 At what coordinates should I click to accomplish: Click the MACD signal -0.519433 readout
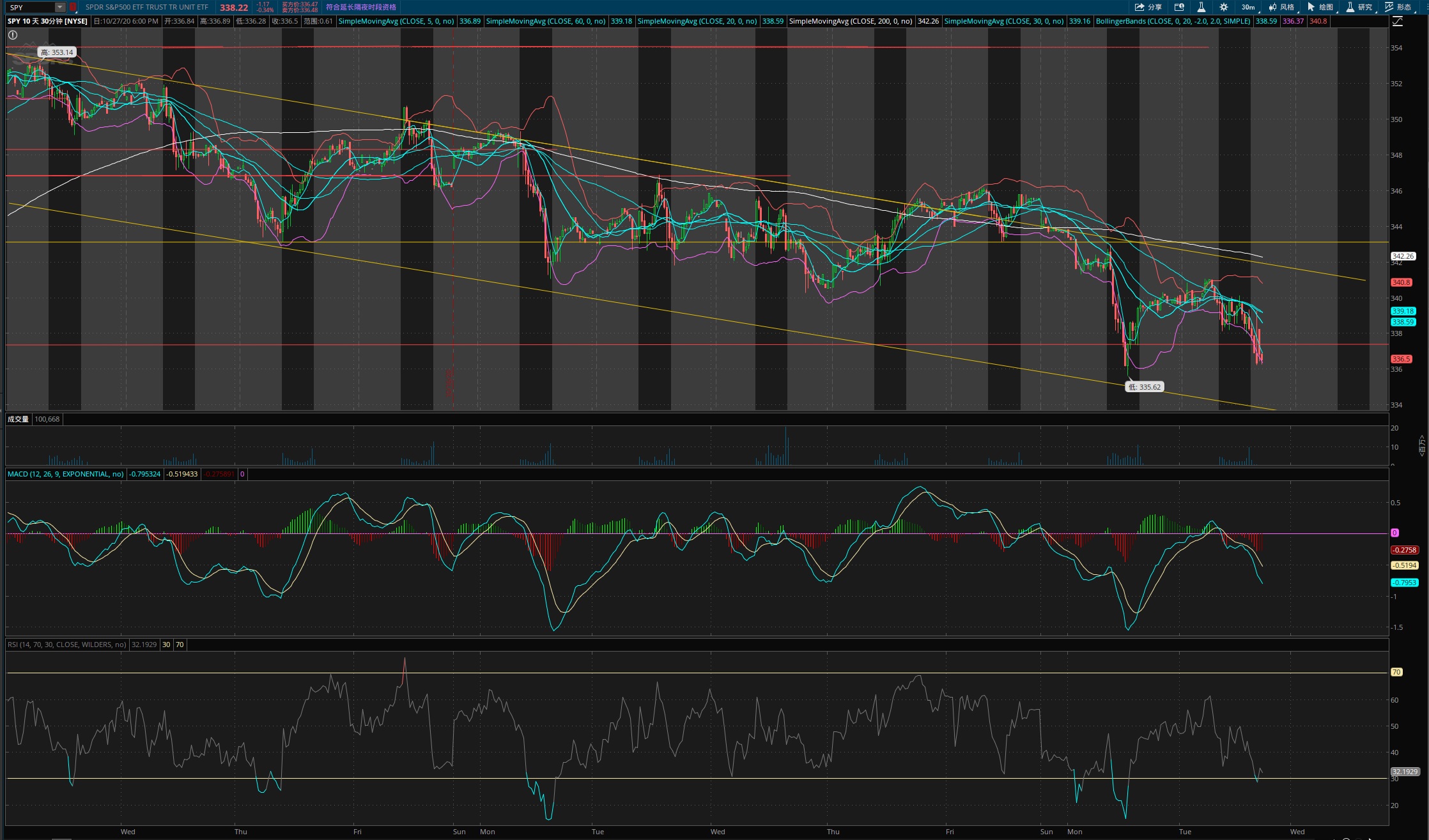pyautogui.click(x=182, y=474)
